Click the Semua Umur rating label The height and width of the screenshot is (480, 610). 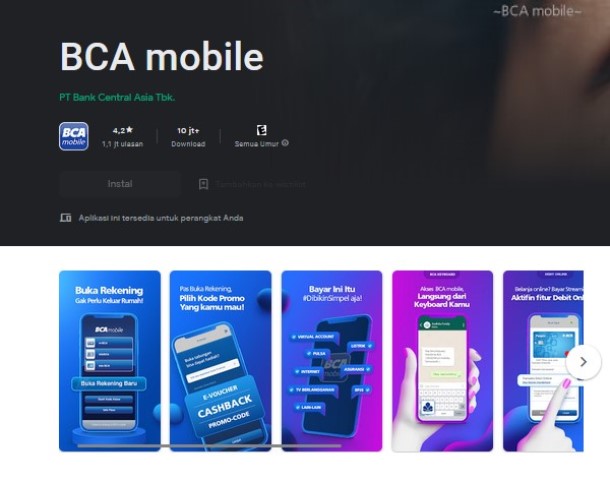point(257,144)
